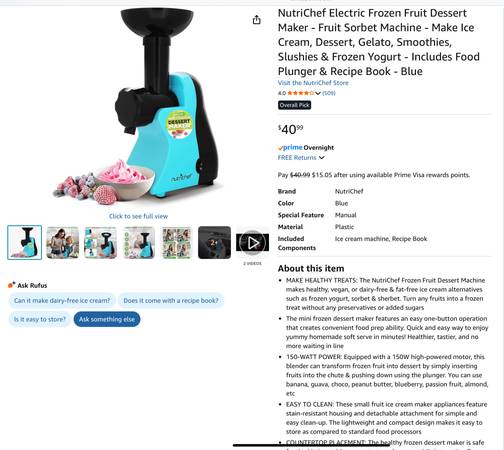
Task: Click the star rating icons
Action: click(x=300, y=93)
